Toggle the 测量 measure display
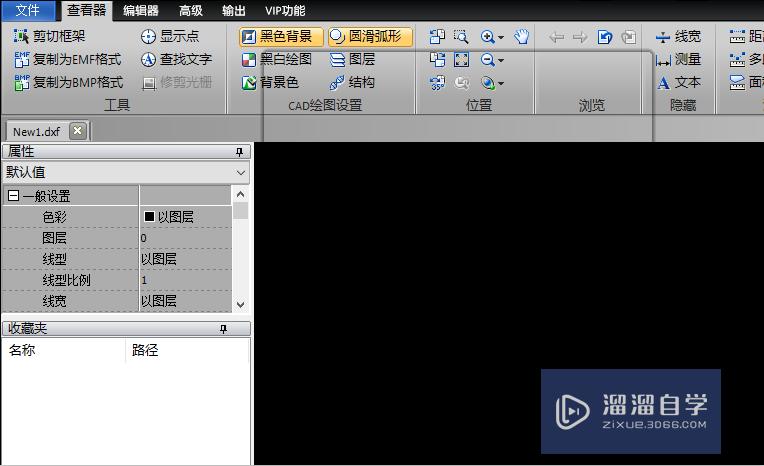The height and width of the screenshot is (466, 764). point(678,59)
